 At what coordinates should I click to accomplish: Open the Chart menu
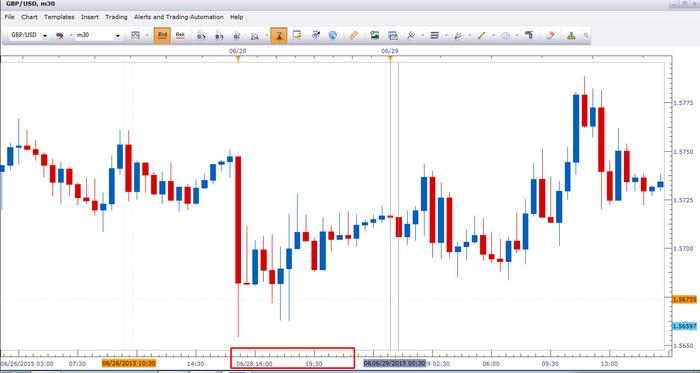pyautogui.click(x=29, y=17)
